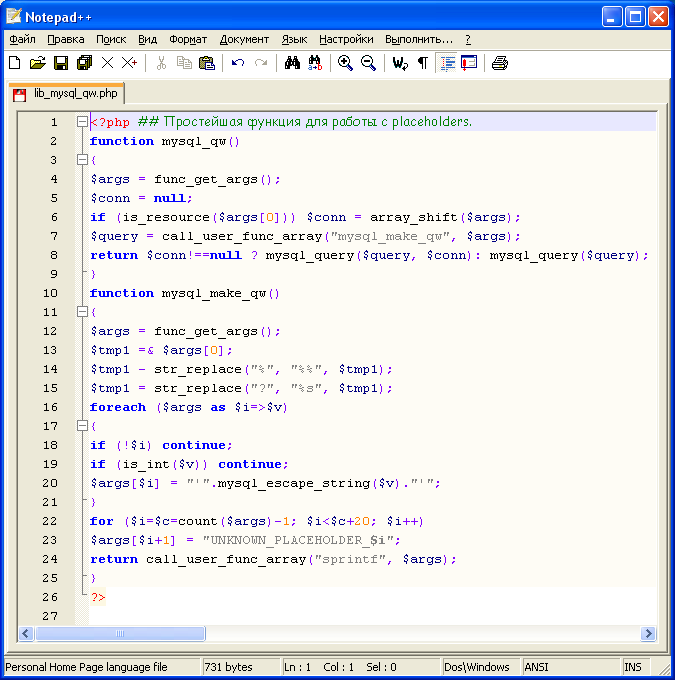Open the Настройки menu
The height and width of the screenshot is (680, 675).
346,39
